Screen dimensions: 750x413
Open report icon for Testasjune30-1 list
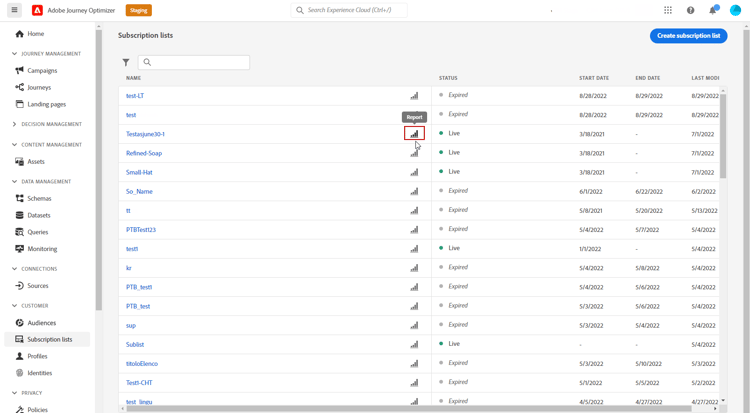coord(414,134)
